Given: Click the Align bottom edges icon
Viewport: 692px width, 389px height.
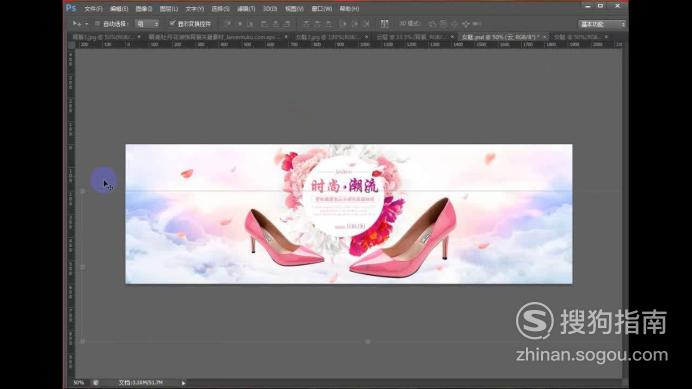Looking at the screenshot, I should point(251,24).
